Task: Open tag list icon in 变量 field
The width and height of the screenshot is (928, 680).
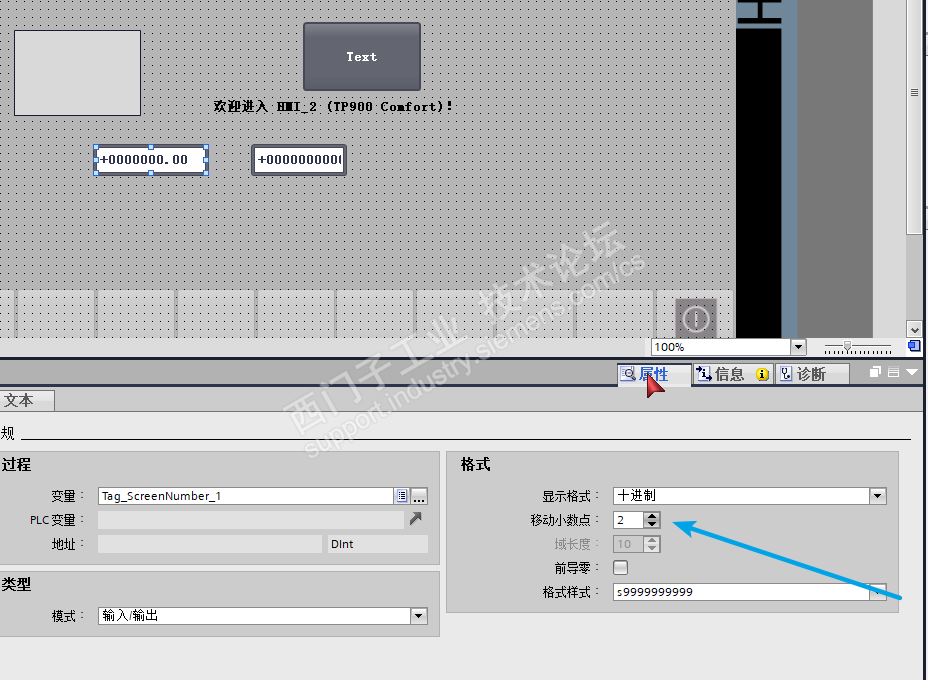Action: (402, 496)
